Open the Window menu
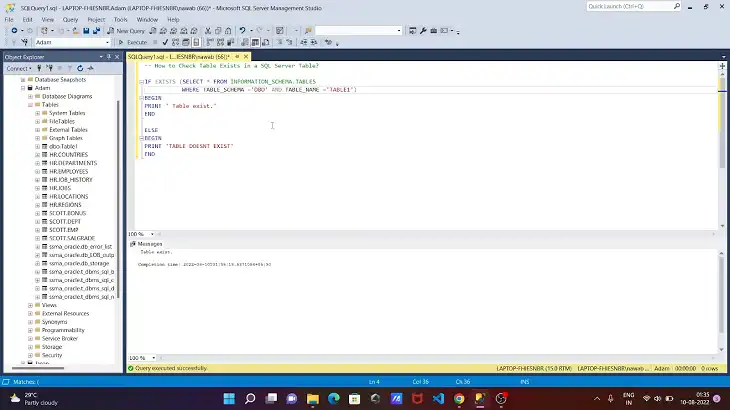The image size is (730, 410). (x=147, y=20)
